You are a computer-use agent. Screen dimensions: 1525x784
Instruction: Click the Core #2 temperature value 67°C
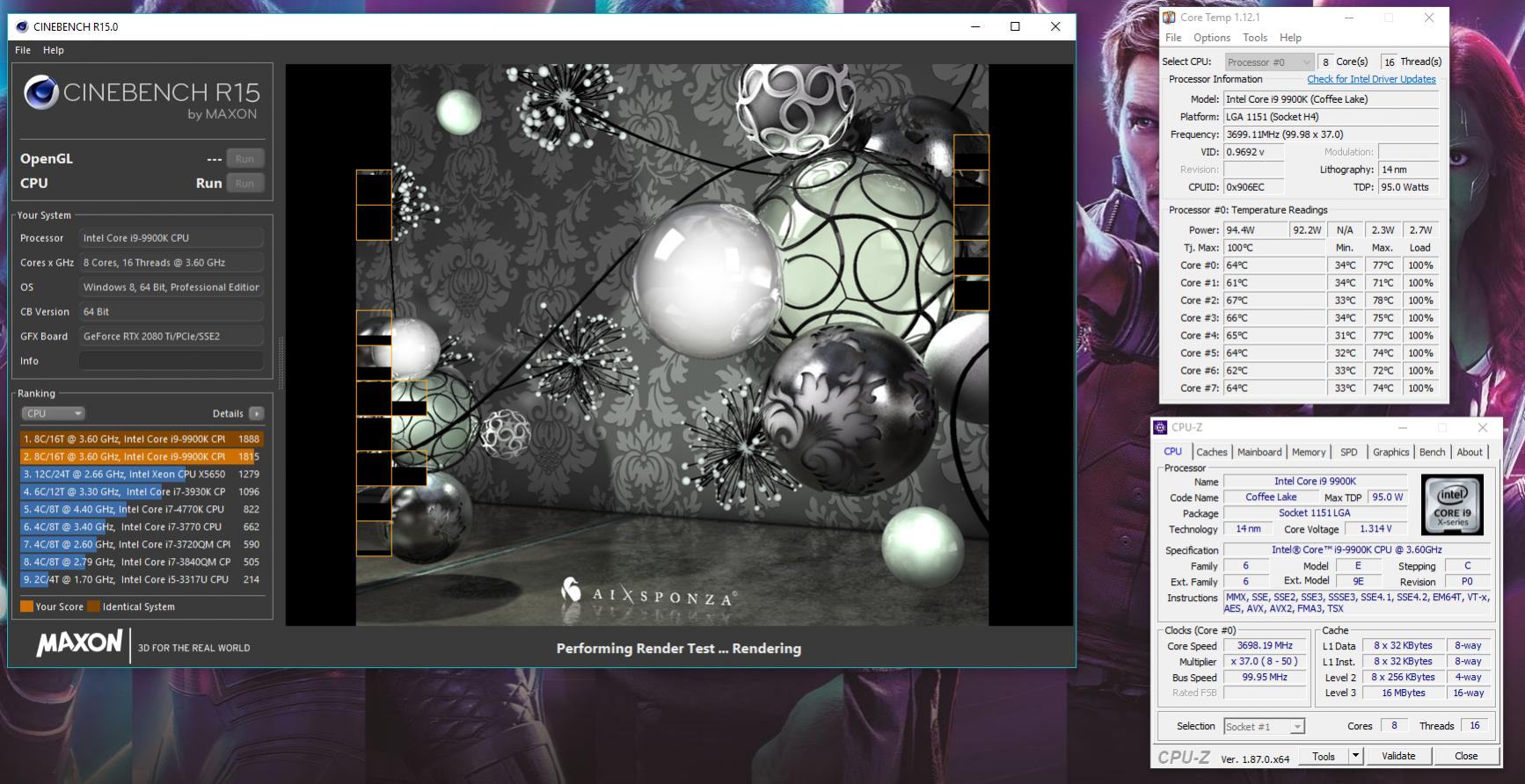(x=1274, y=301)
